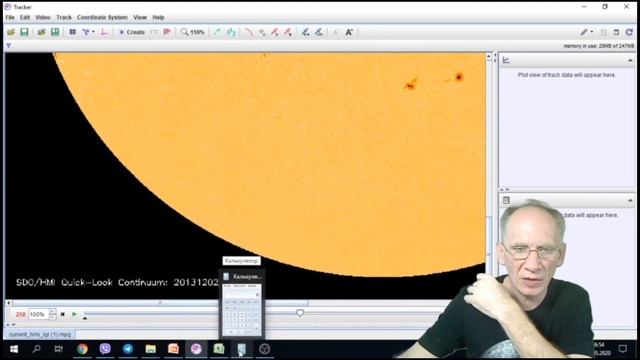The width and height of the screenshot is (640, 360).
Task: Open the Autotracker flag icon
Action: [167, 32]
